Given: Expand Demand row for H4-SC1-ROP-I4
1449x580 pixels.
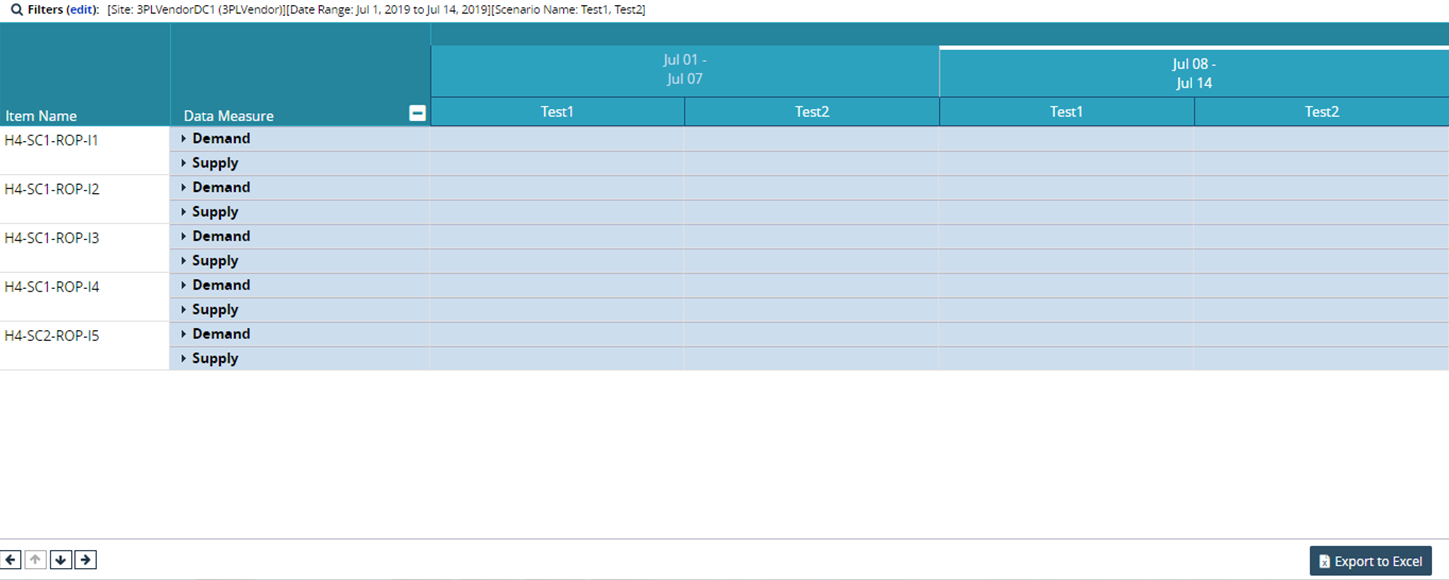Looking at the screenshot, I should 184,286.
